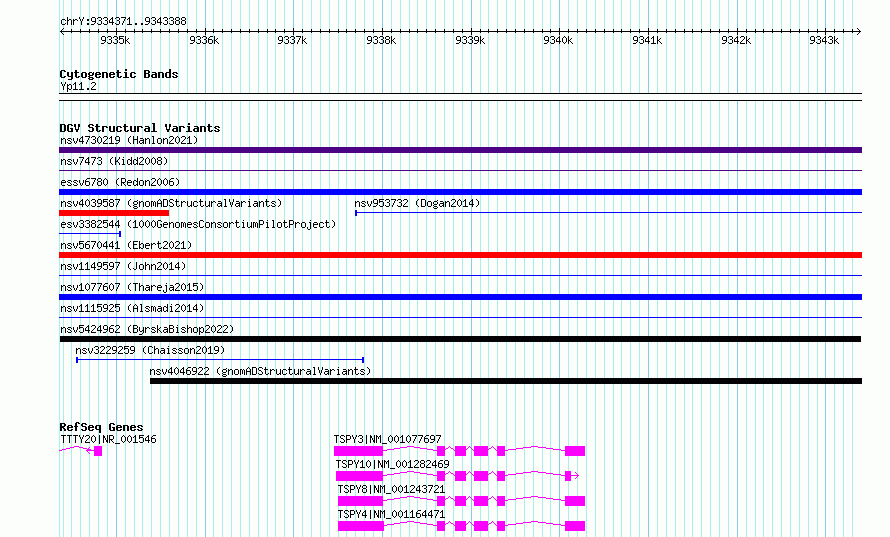Select variant label nsv4046922 (gnomADStructuralVariants)
The image size is (890, 537).
point(260,371)
